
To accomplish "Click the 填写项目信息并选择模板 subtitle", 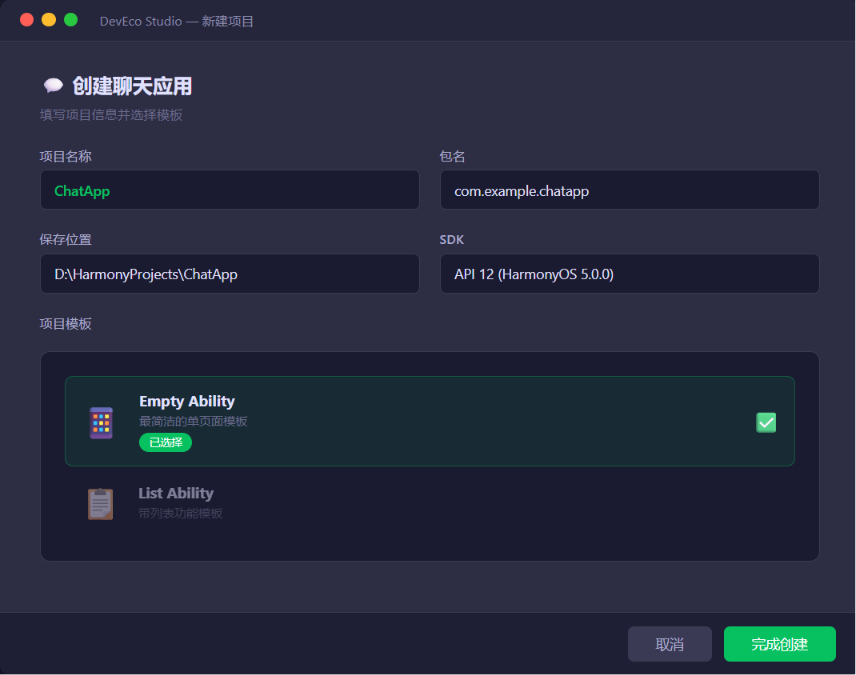I will tap(111, 115).
